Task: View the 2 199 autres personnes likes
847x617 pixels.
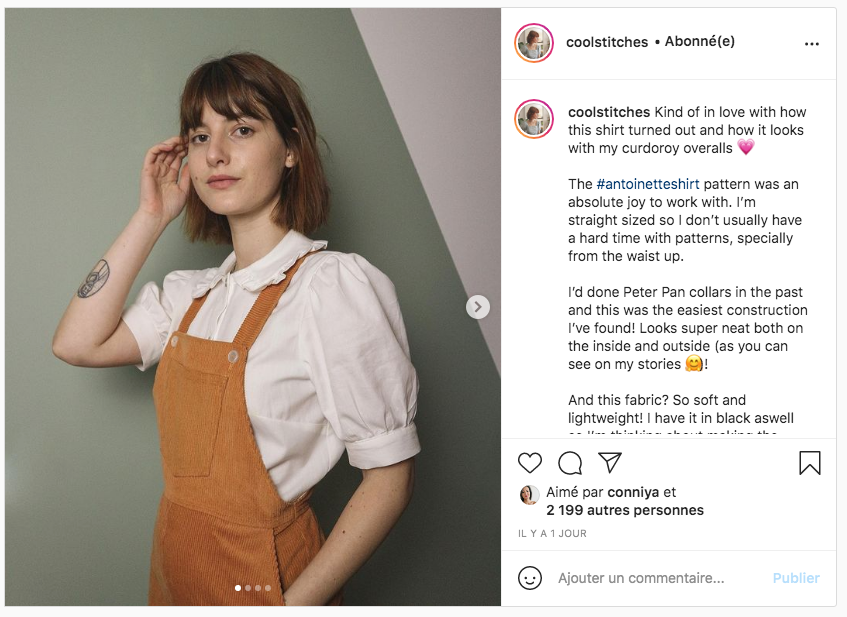Action: pos(625,510)
